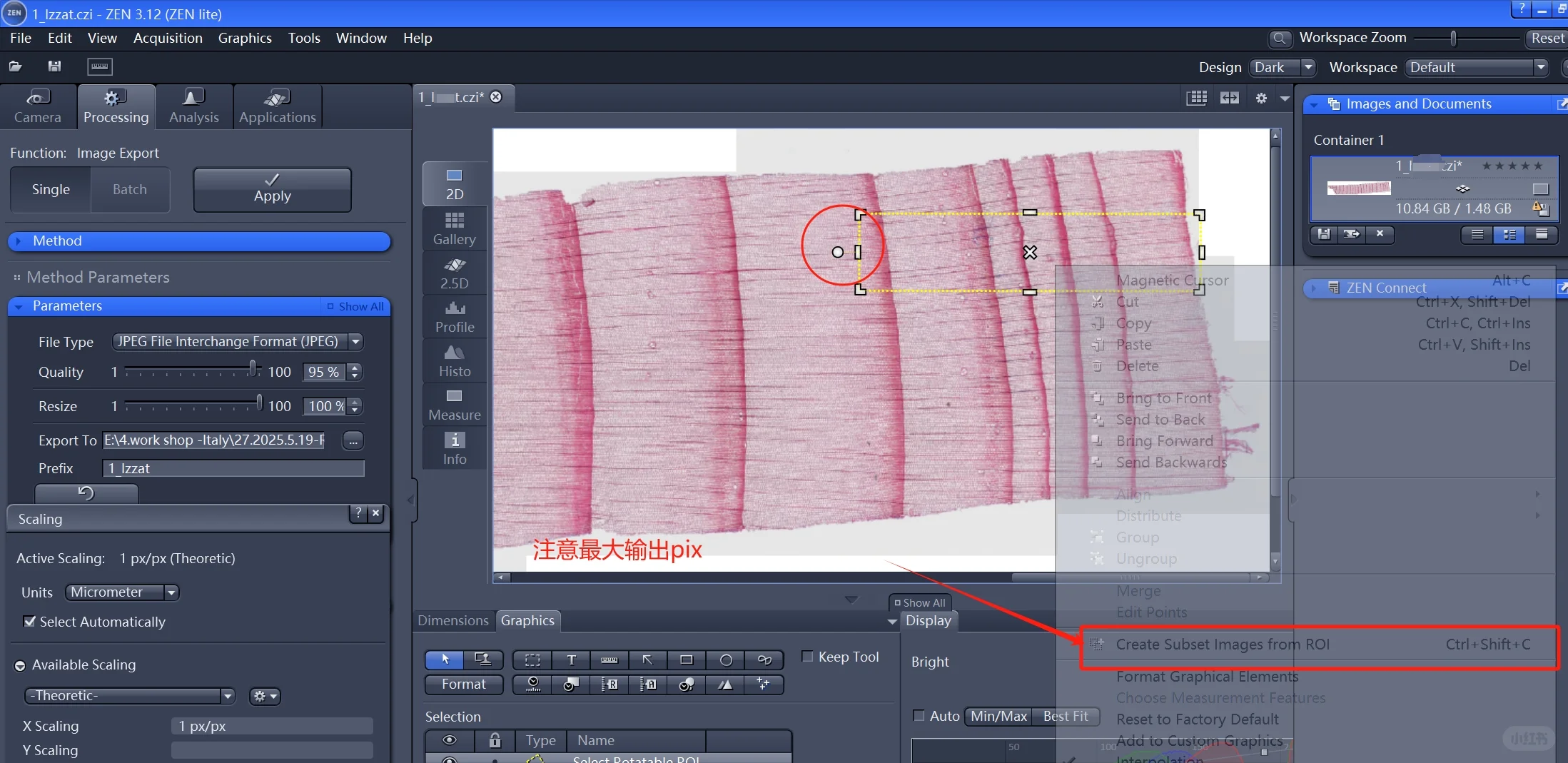Click the export arrow icon under container
The height and width of the screenshot is (763, 1568).
tap(1352, 234)
